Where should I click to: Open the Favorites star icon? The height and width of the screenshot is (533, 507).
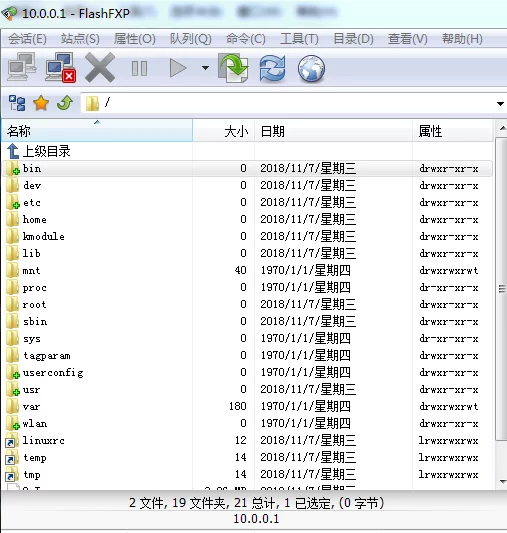click(x=41, y=103)
